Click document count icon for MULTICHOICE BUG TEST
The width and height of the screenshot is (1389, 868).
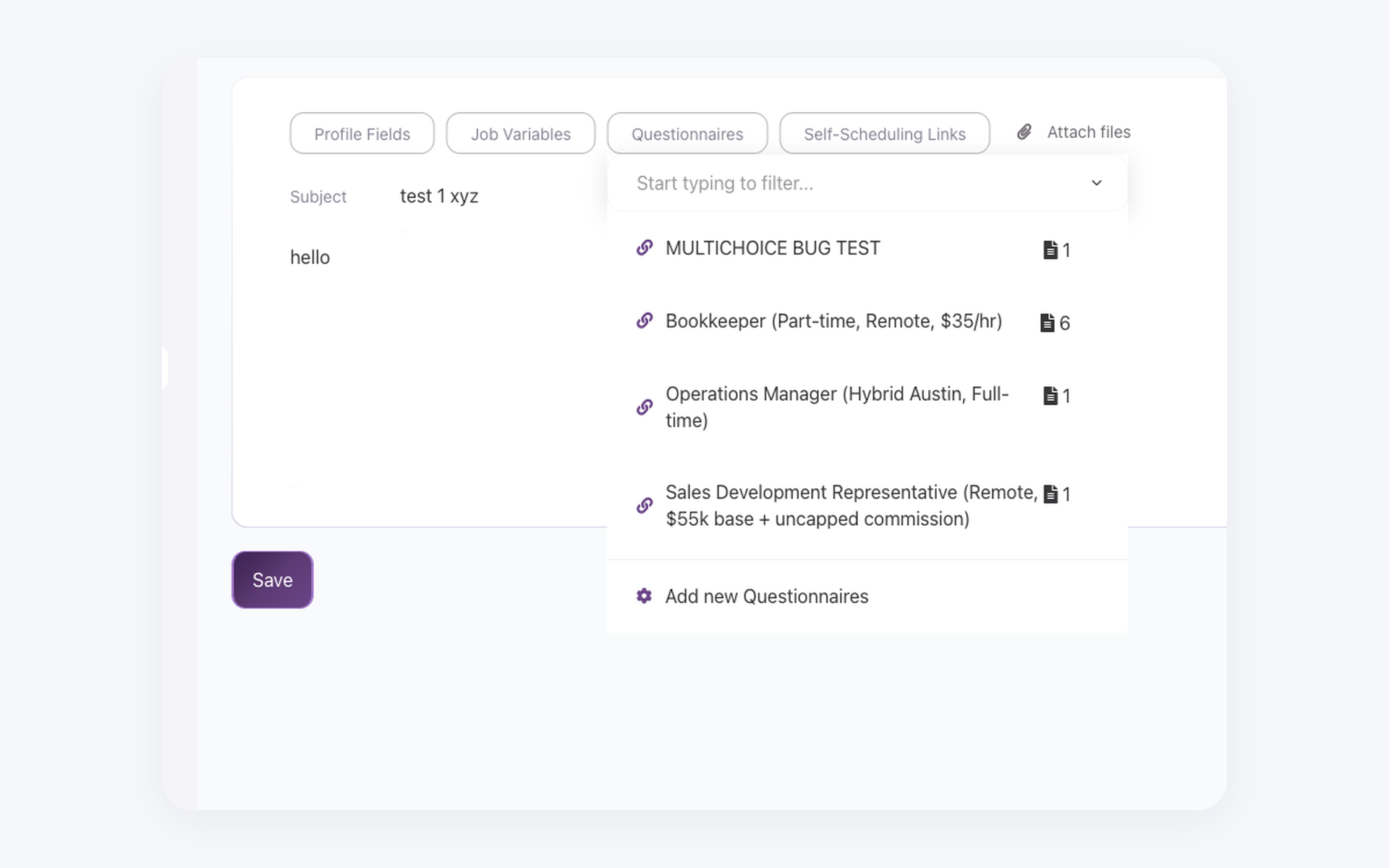tap(1050, 250)
